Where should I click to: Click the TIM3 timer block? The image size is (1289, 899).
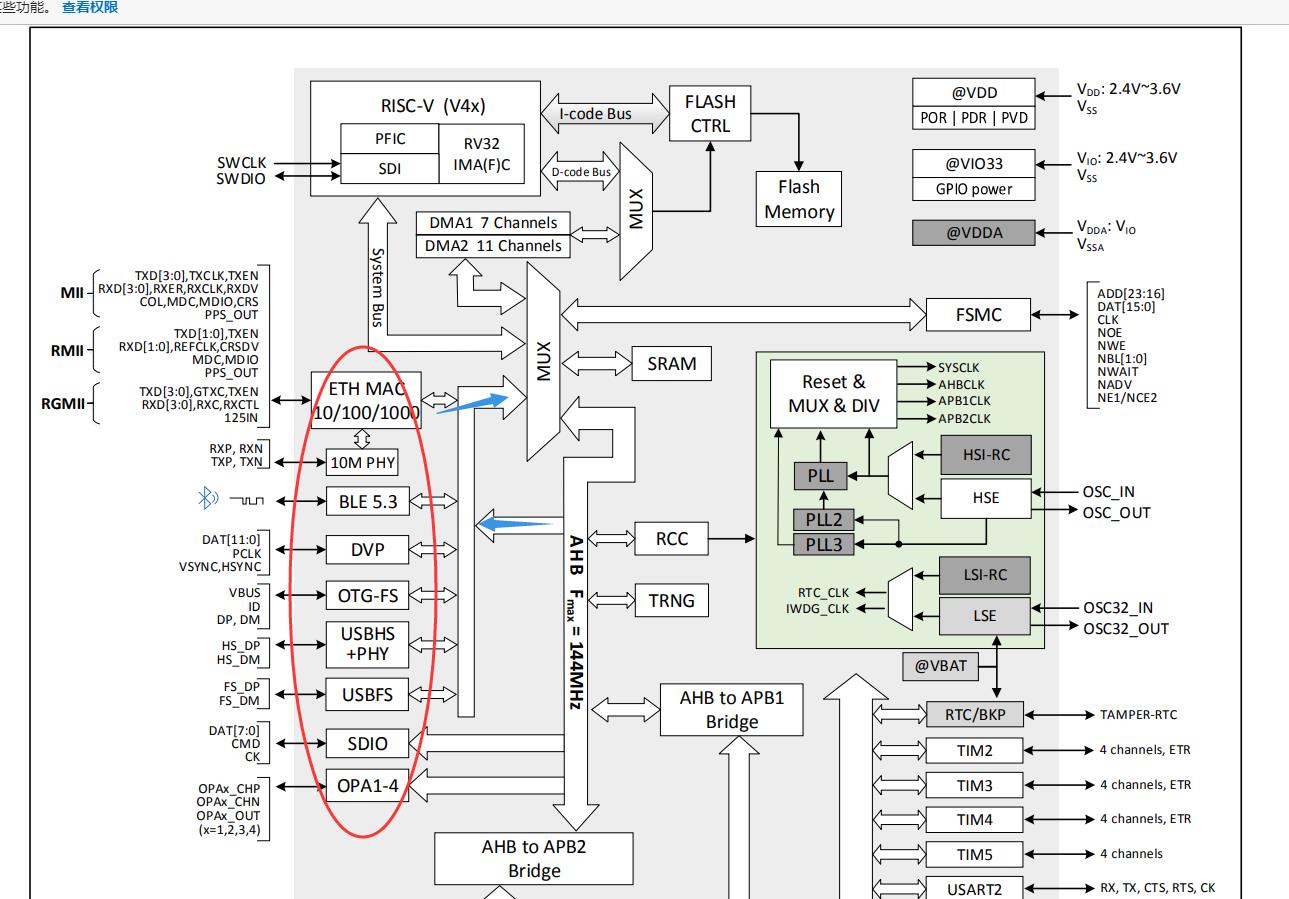(975, 785)
